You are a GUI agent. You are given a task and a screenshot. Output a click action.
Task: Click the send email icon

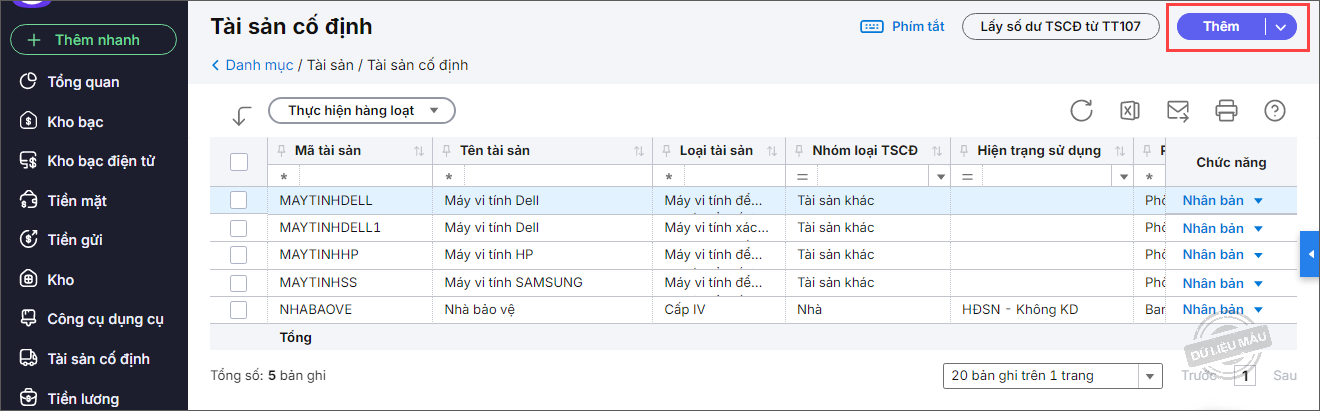tap(1178, 111)
